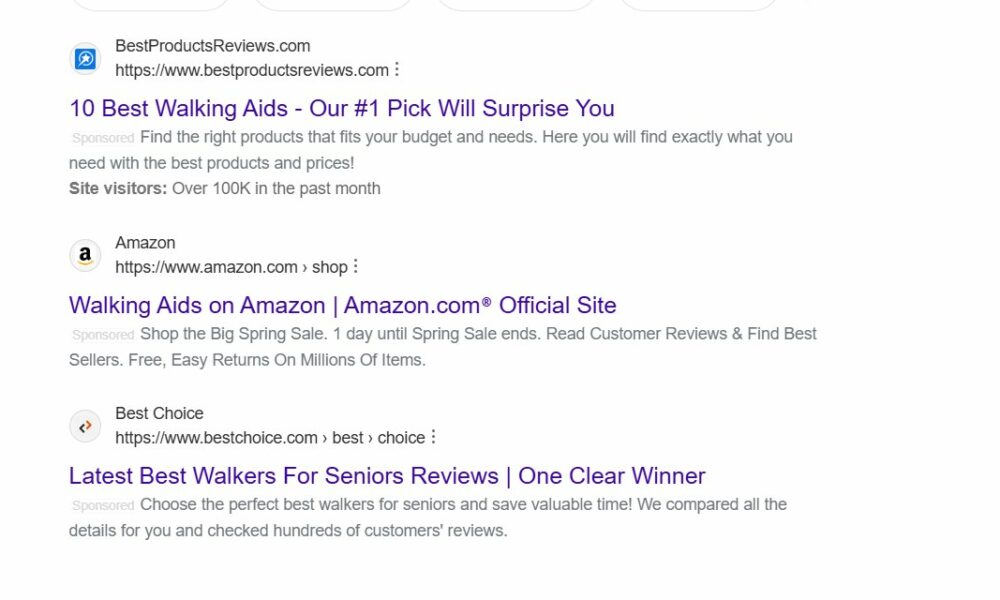Screen dimensions: 1000x600
Task: Open the three-dot menu for the BestProductsReviews result
Action: pyautogui.click(x=398, y=69)
